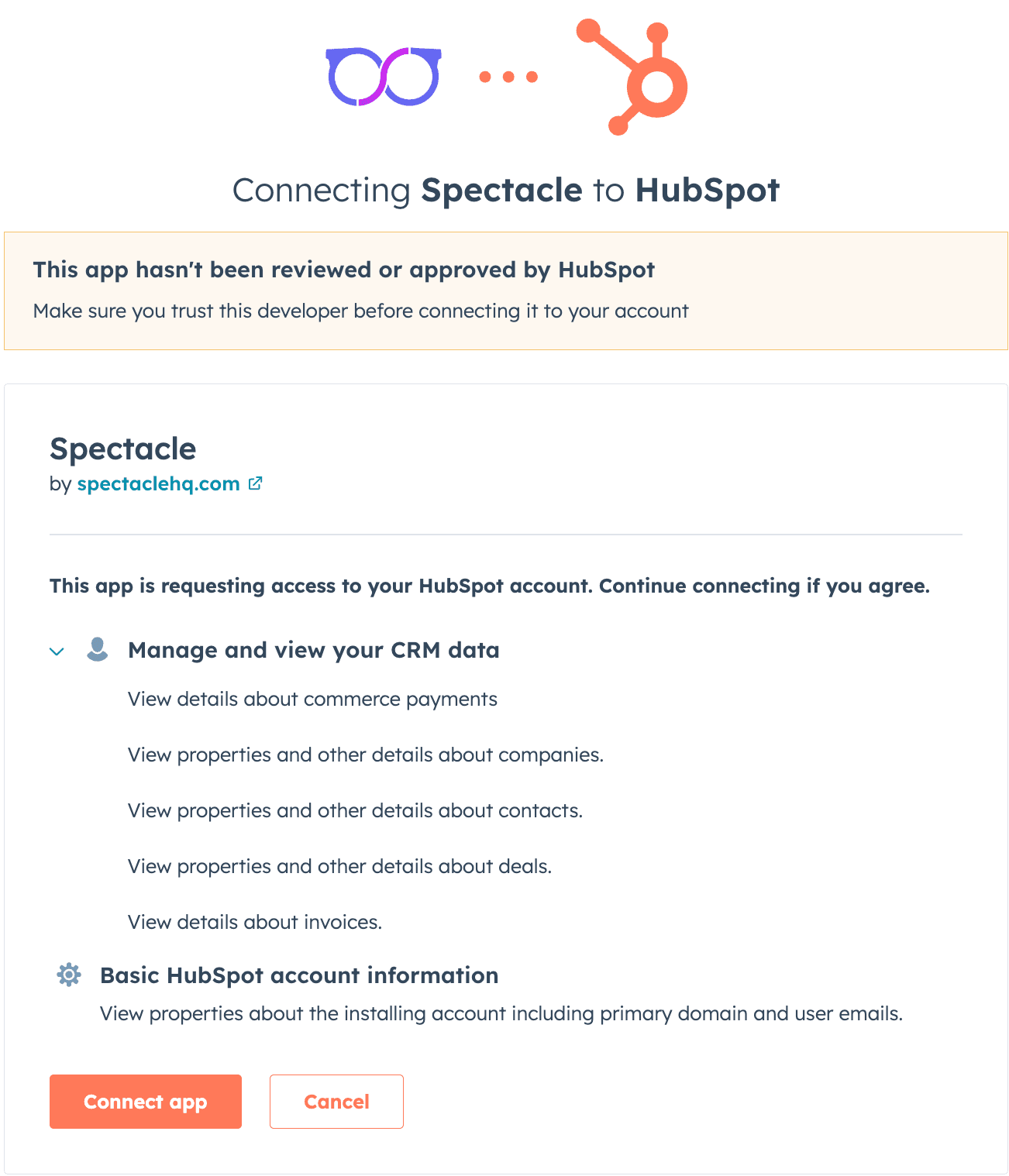Click the Connecting Spectacle to HubSpot title
Viewport: 1009px width, 1176px height.
click(x=505, y=191)
